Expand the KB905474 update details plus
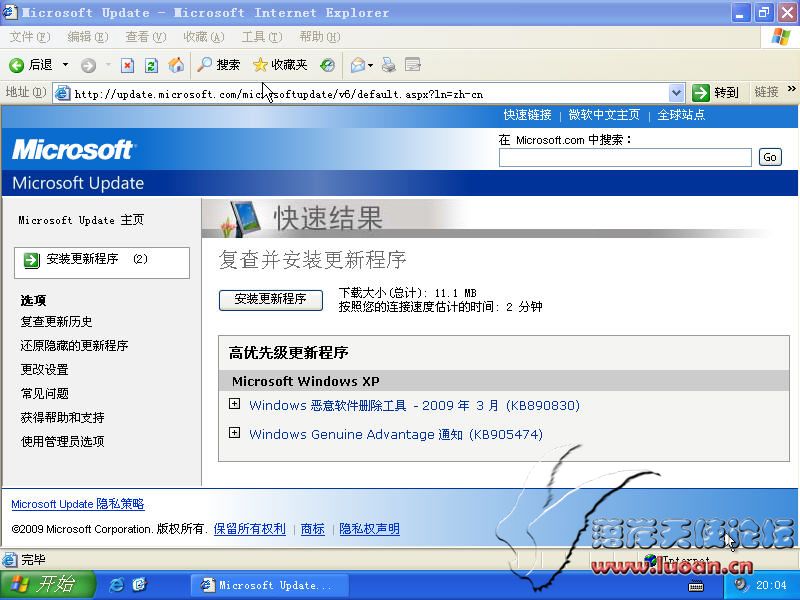 (x=234, y=433)
